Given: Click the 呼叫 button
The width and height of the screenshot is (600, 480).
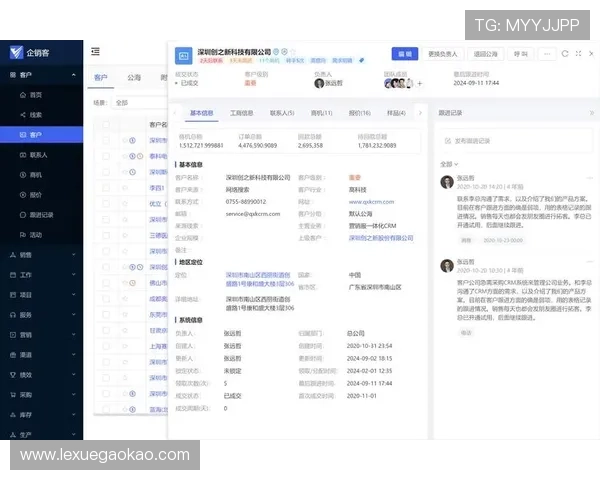Looking at the screenshot, I should point(520,54).
